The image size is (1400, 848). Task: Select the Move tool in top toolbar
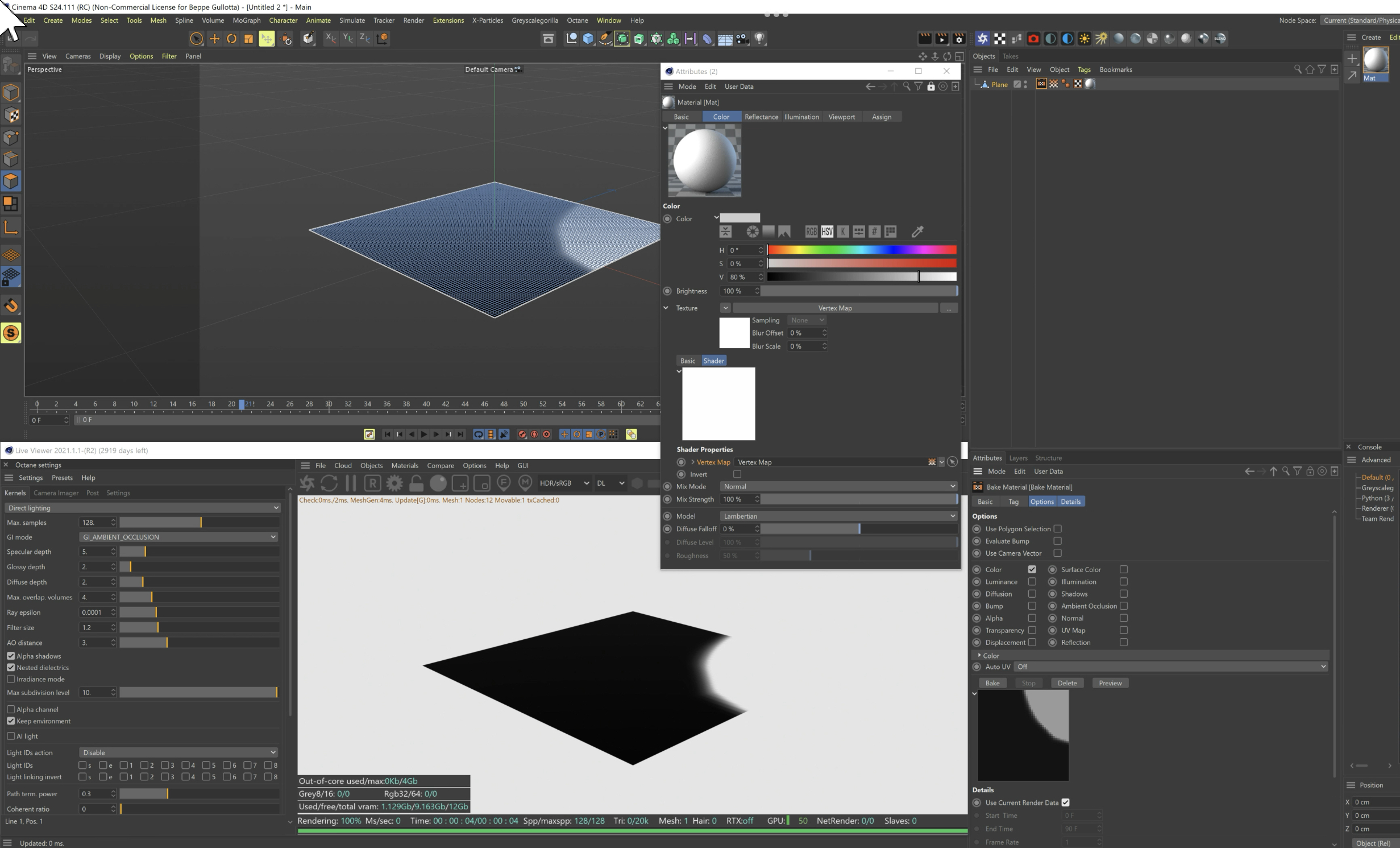(x=214, y=39)
